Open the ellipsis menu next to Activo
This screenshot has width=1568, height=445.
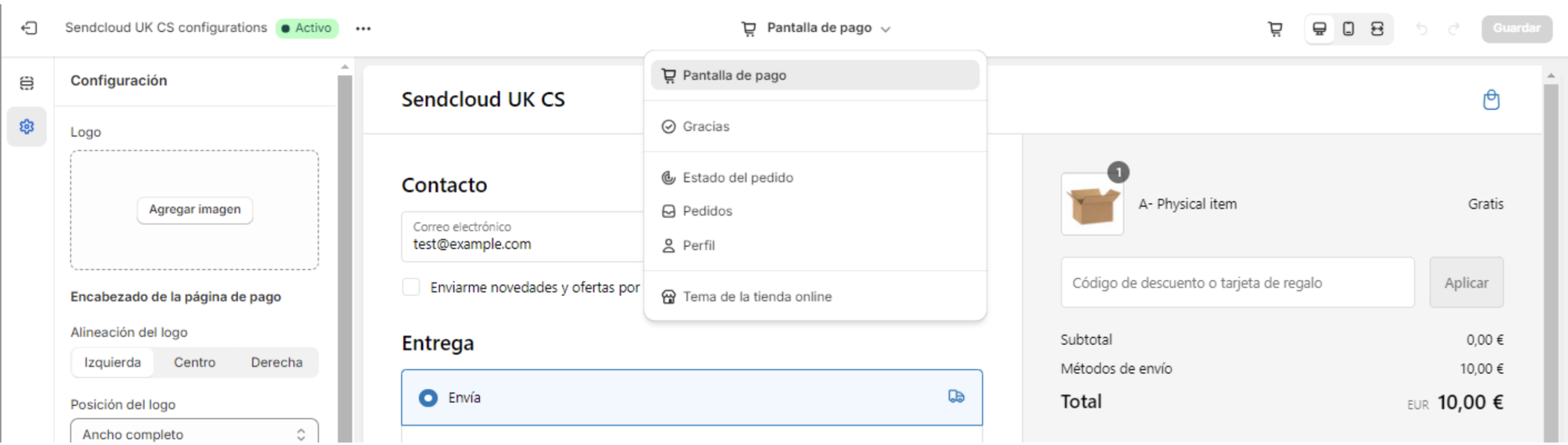click(x=363, y=28)
